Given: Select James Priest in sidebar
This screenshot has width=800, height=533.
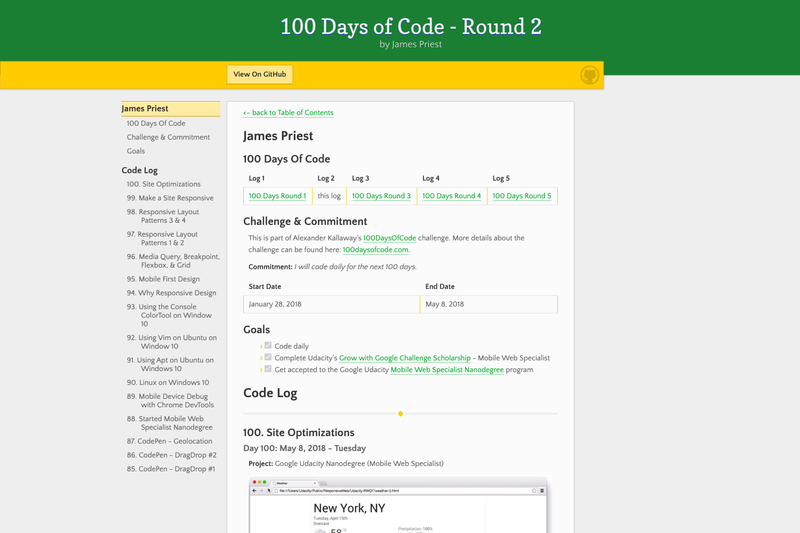Looking at the screenshot, I should [x=170, y=109].
